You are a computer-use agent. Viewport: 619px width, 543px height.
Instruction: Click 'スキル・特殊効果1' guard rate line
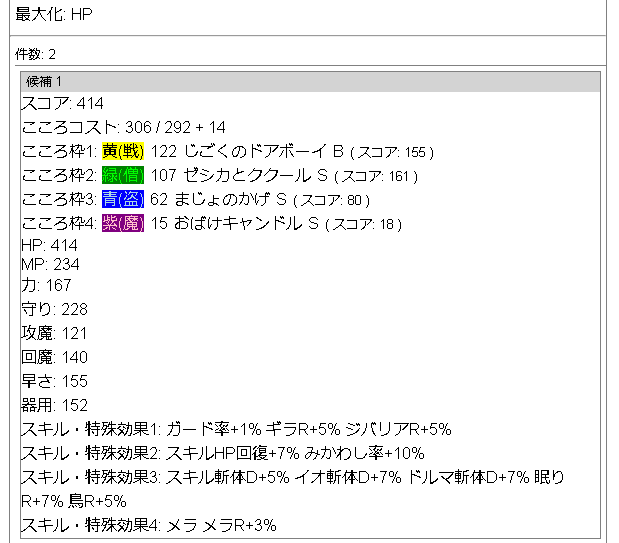236,429
